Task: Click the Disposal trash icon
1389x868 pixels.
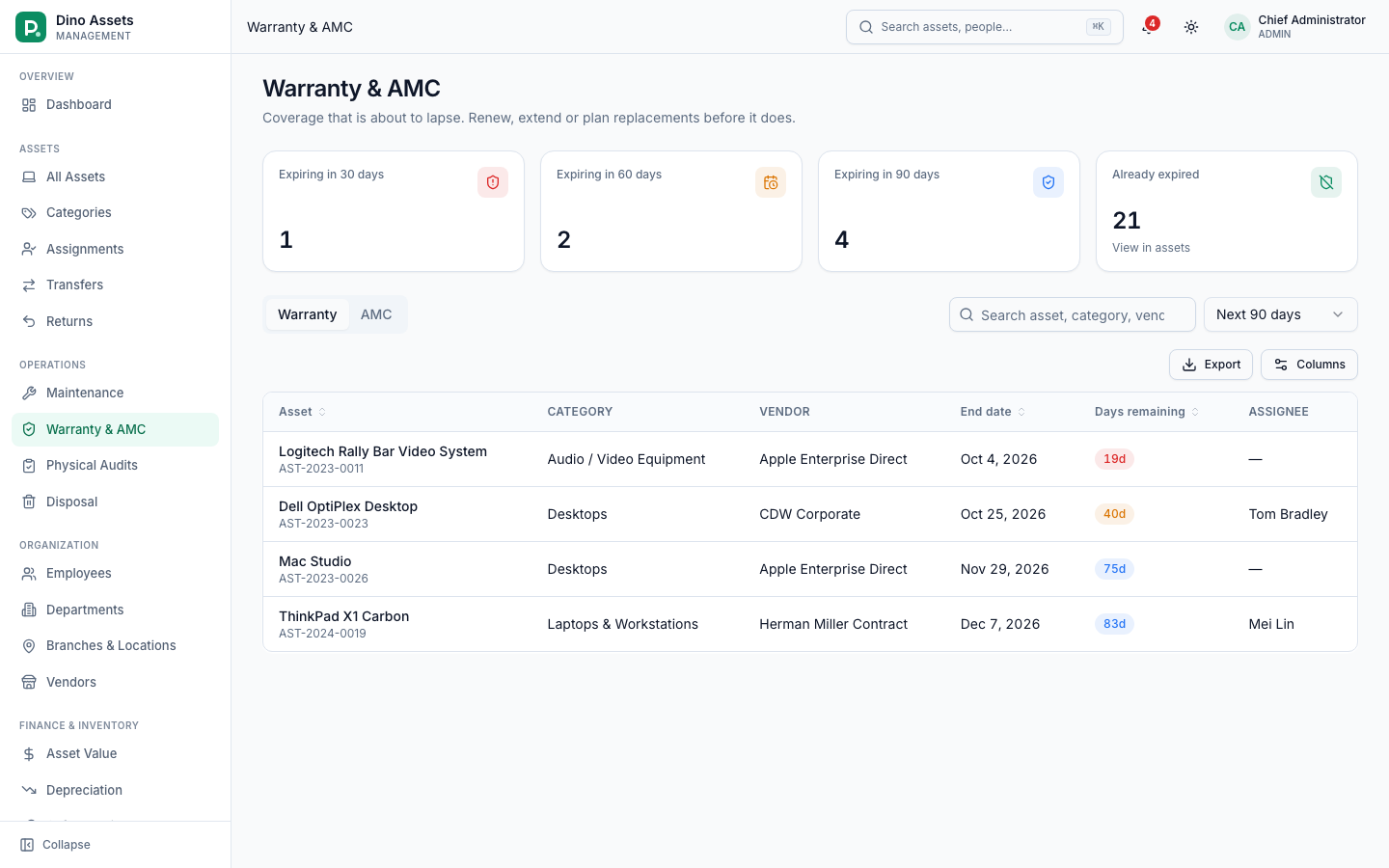Action: click(x=29, y=502)
